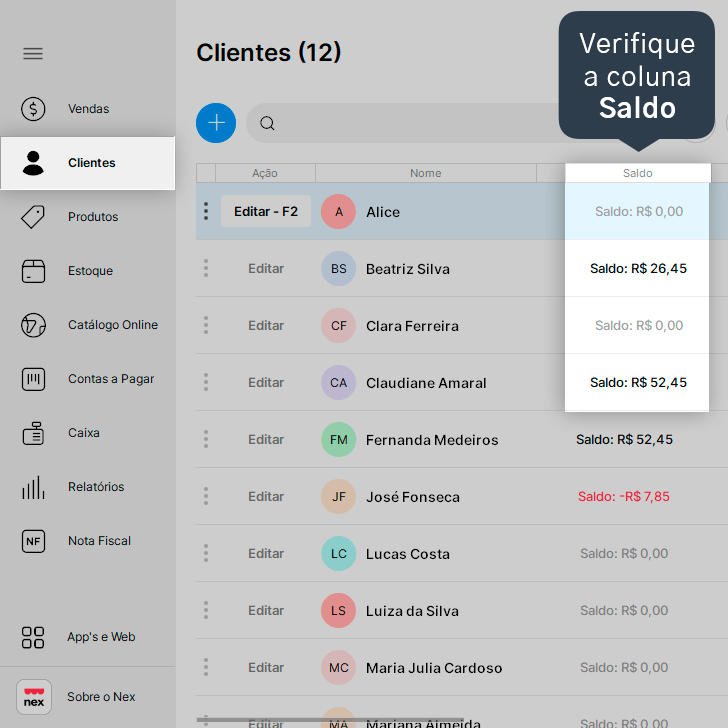Open the hamburger menu icon

(33, 54)
